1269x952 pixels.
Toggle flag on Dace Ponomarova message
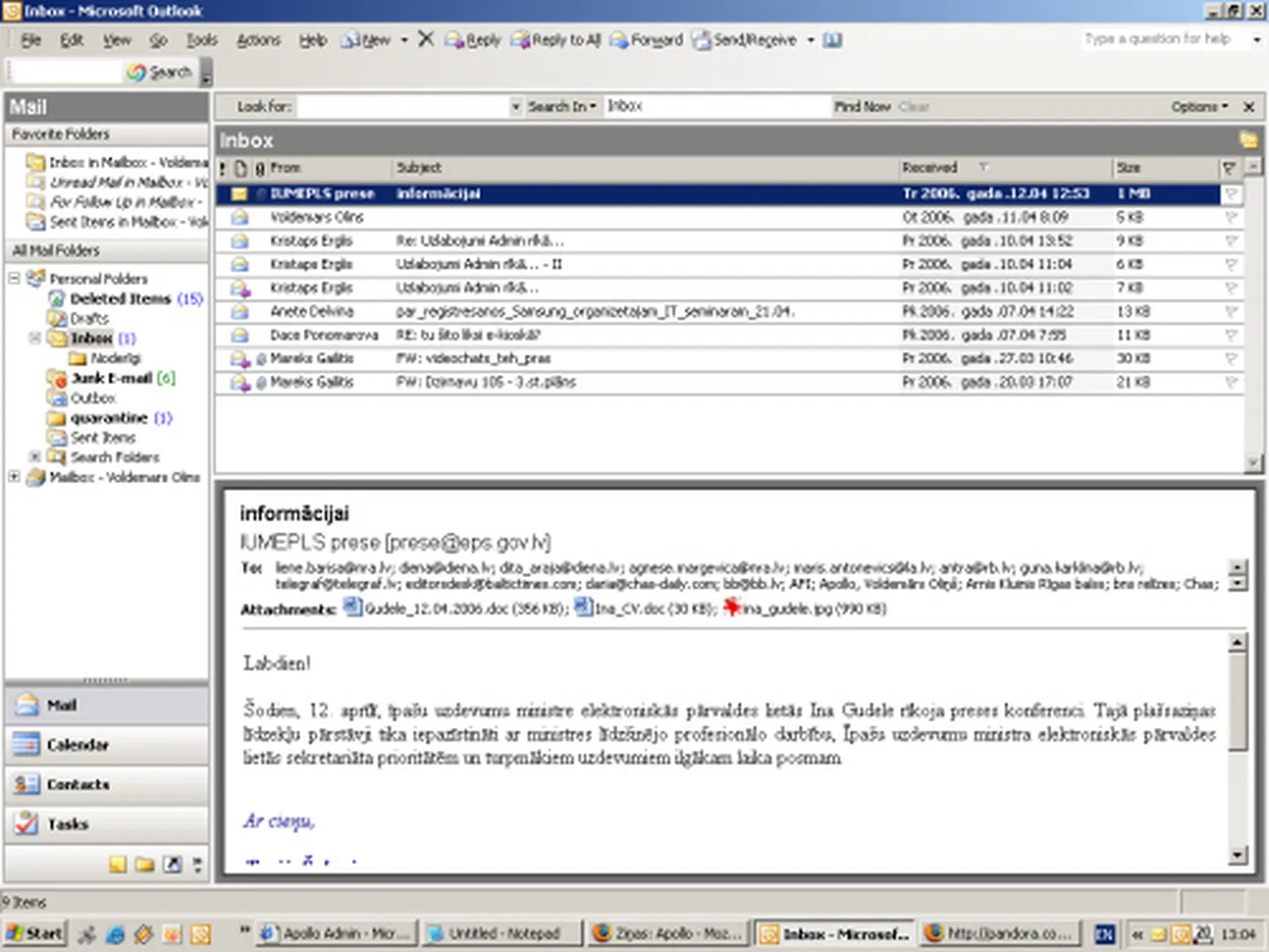[1231, 335]
